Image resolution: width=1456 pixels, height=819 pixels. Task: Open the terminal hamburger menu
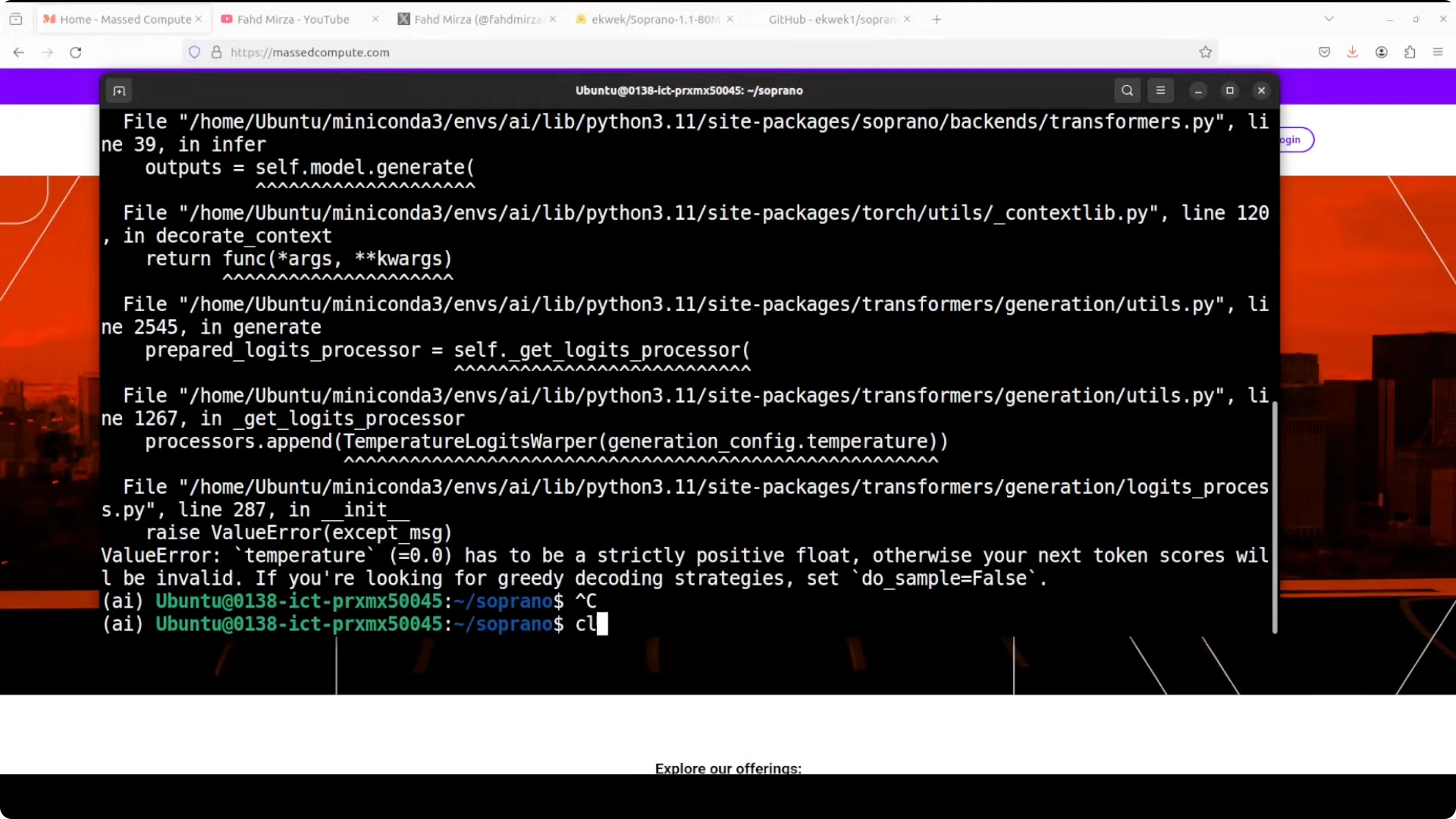1160,91
